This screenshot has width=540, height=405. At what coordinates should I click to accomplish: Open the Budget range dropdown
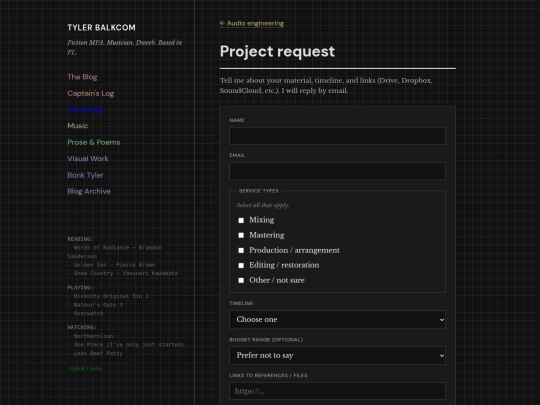coord(338,355)
